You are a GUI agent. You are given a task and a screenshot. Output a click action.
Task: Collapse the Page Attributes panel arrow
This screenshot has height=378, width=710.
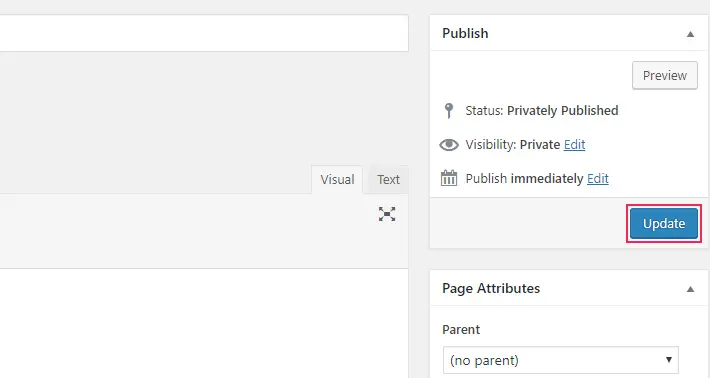[x=690, y=289]
